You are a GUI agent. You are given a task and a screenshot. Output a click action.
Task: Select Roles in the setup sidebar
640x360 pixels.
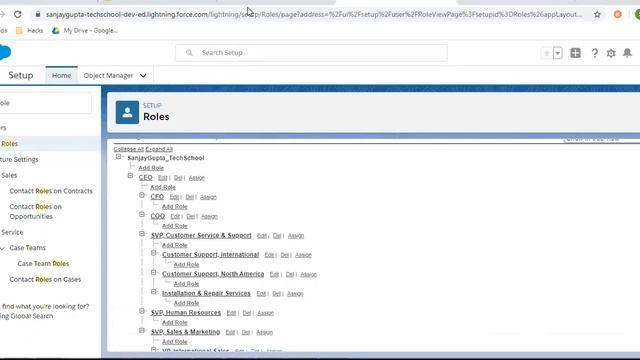click(x=9, y=144)
